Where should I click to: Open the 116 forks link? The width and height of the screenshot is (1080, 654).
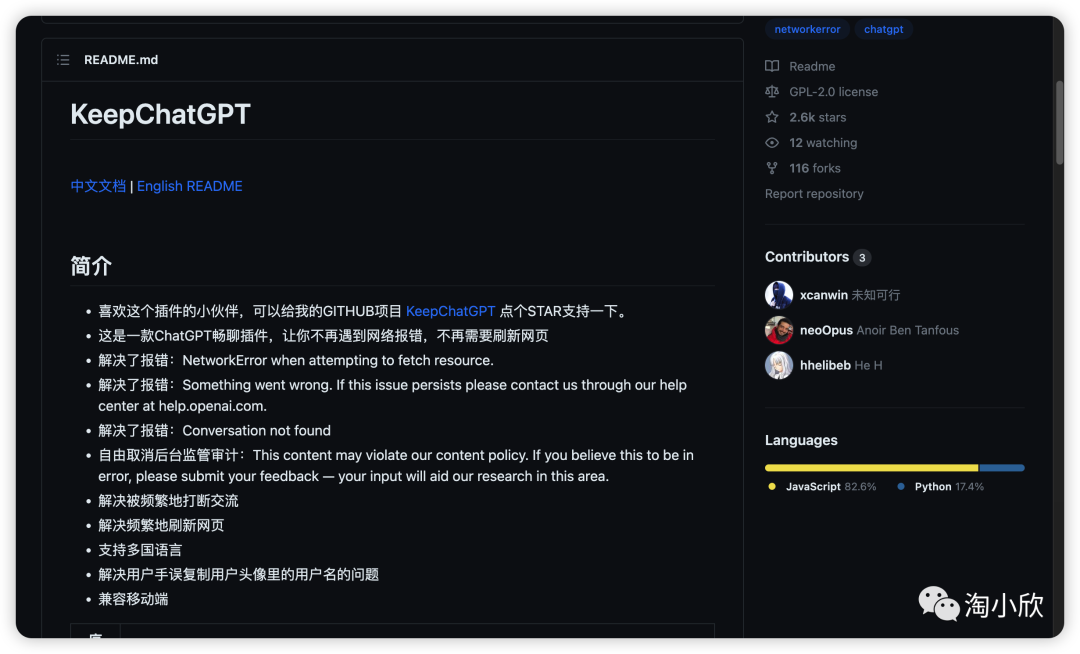coord(815,168)
